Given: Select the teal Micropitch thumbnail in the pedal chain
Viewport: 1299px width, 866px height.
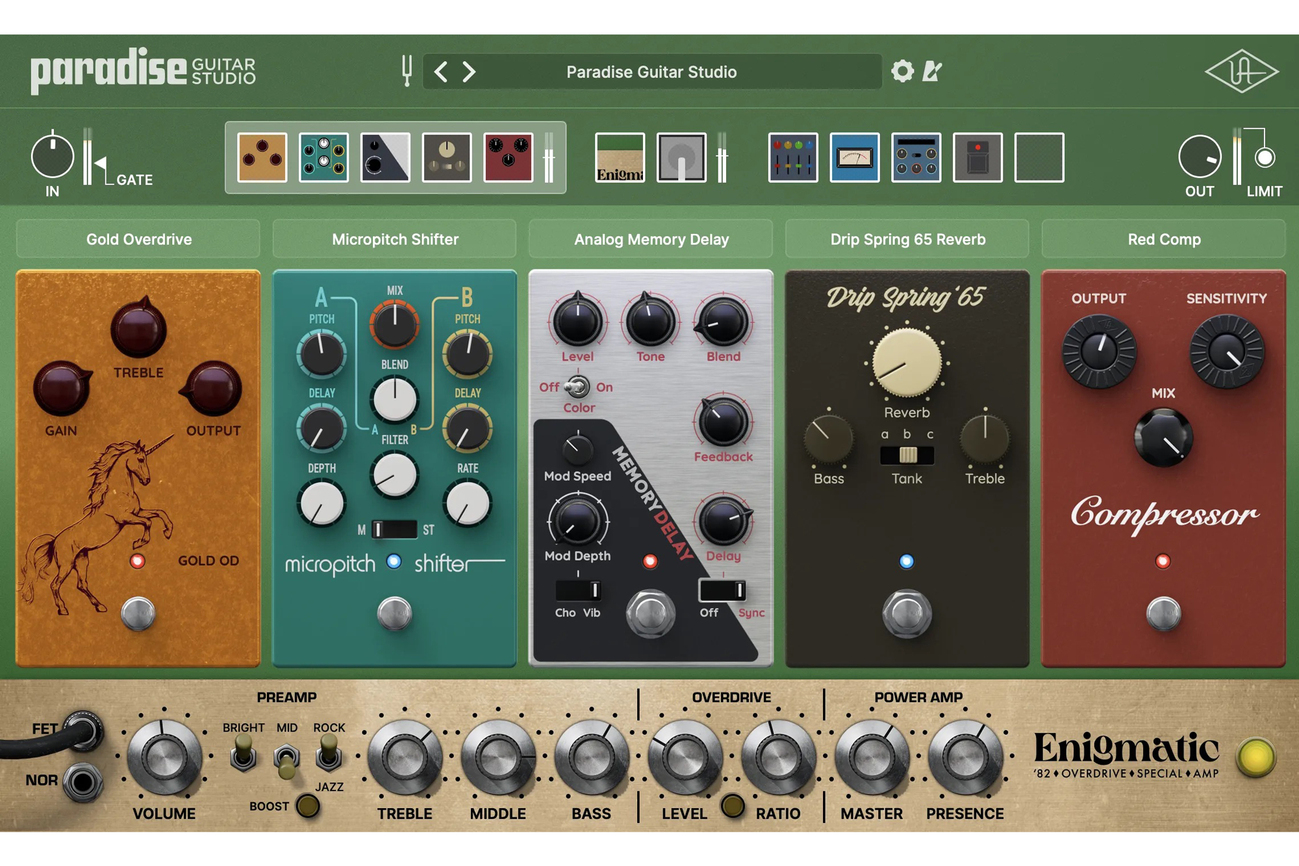Looking at the screenshot, I should click(x=324, y=157).
